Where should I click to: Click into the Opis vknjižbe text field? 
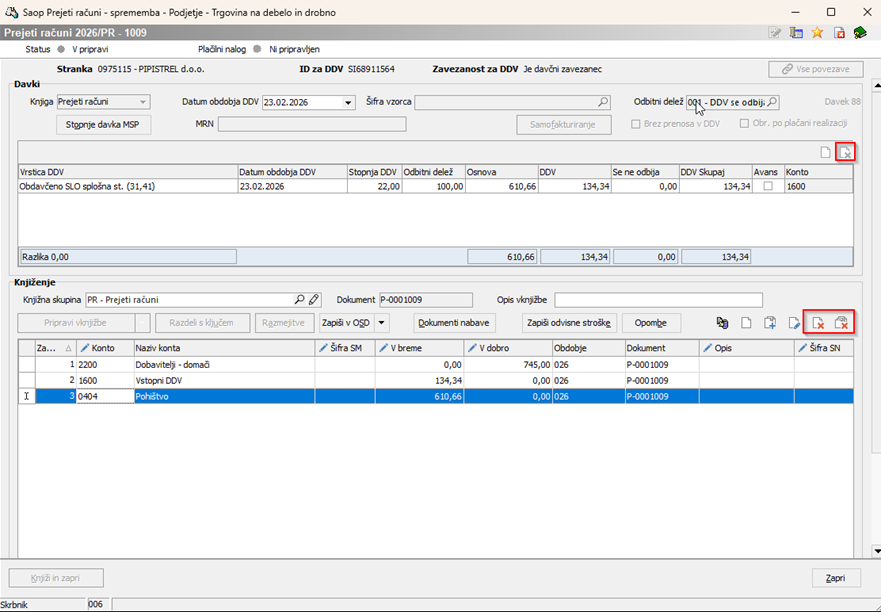coord(658,300)
